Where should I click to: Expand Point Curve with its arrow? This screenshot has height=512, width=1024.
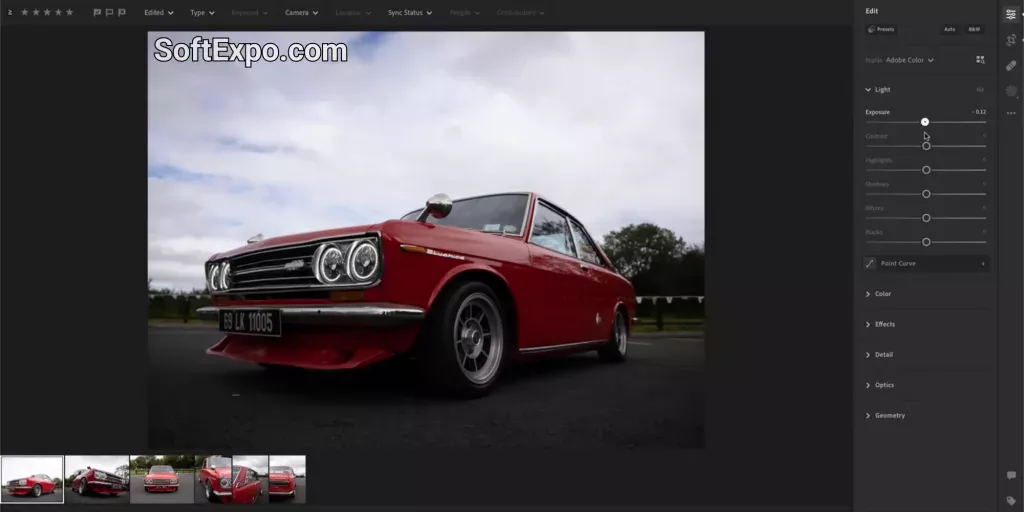point(983,264)
